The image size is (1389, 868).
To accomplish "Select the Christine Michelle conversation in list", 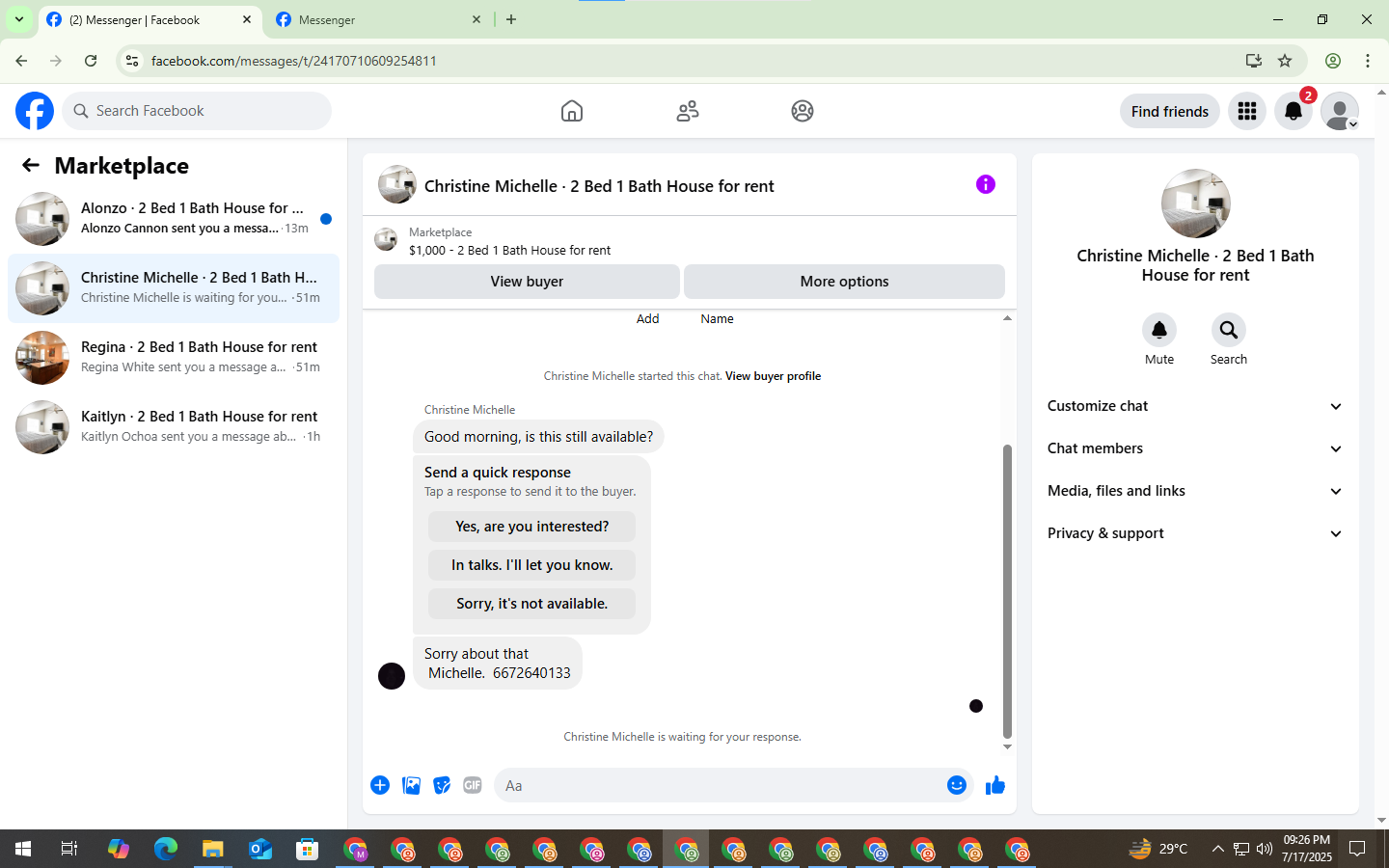I will pyautogui.click(x=174, y=288).
